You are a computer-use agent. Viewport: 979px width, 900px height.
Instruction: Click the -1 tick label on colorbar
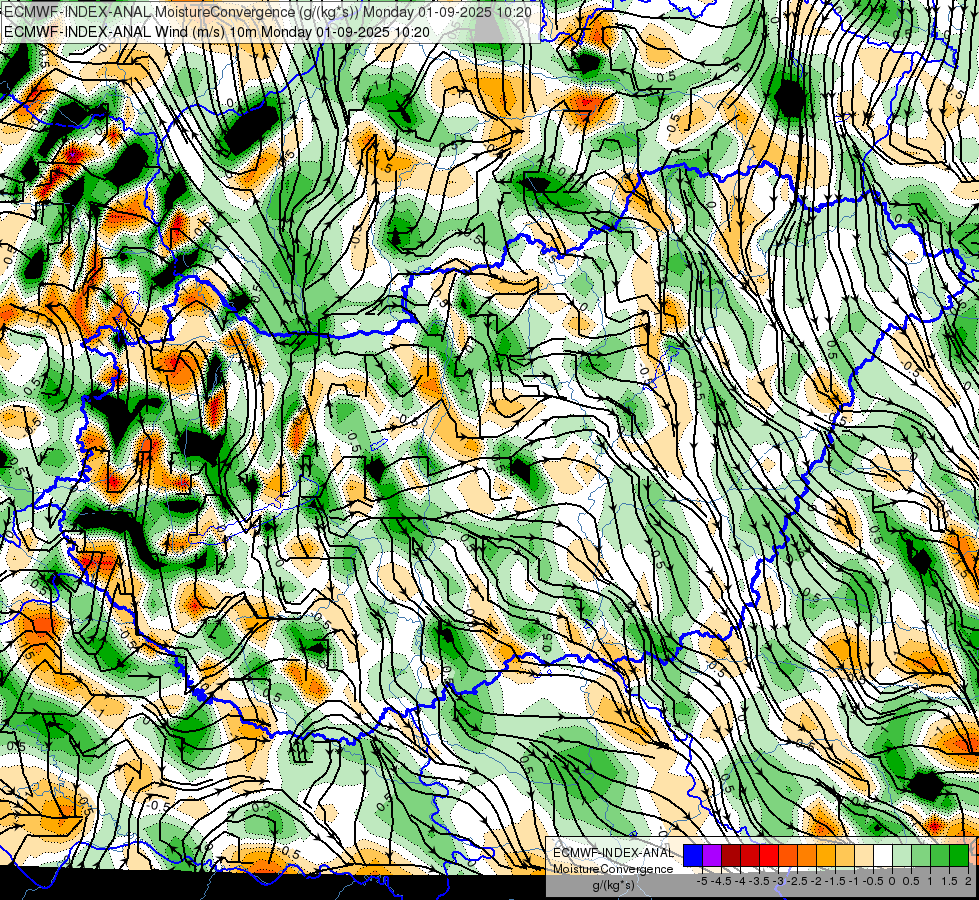[855, 881]
